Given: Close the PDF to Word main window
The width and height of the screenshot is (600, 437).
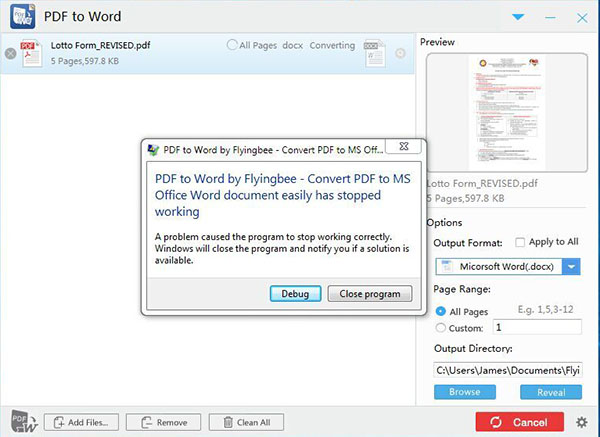Looking at the screenshot, I should pyautogui.click(x=582, y=18).
